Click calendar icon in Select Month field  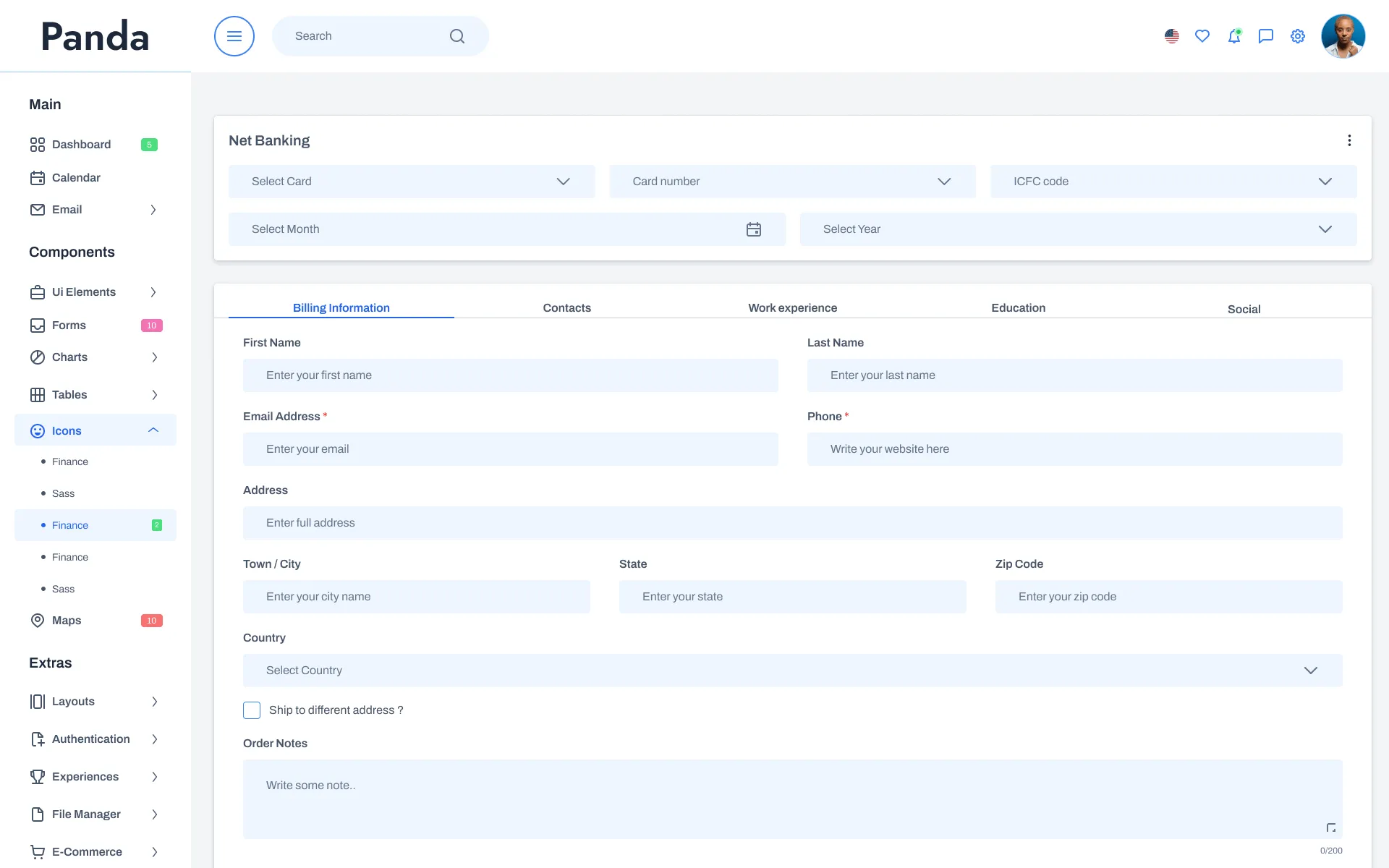[x=754, y=229]
